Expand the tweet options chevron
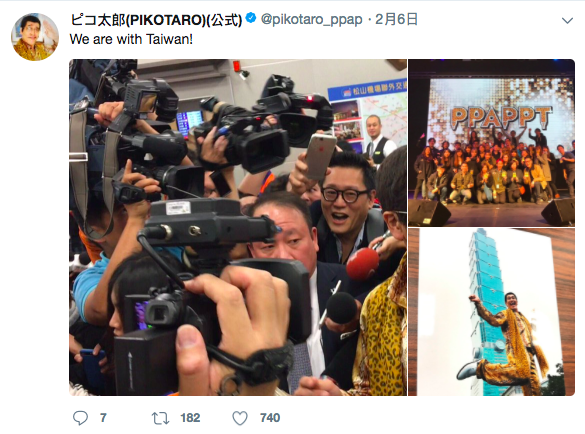Image resolution: width=585 pixels, height=434 pixels. click(x=567, y=20)
